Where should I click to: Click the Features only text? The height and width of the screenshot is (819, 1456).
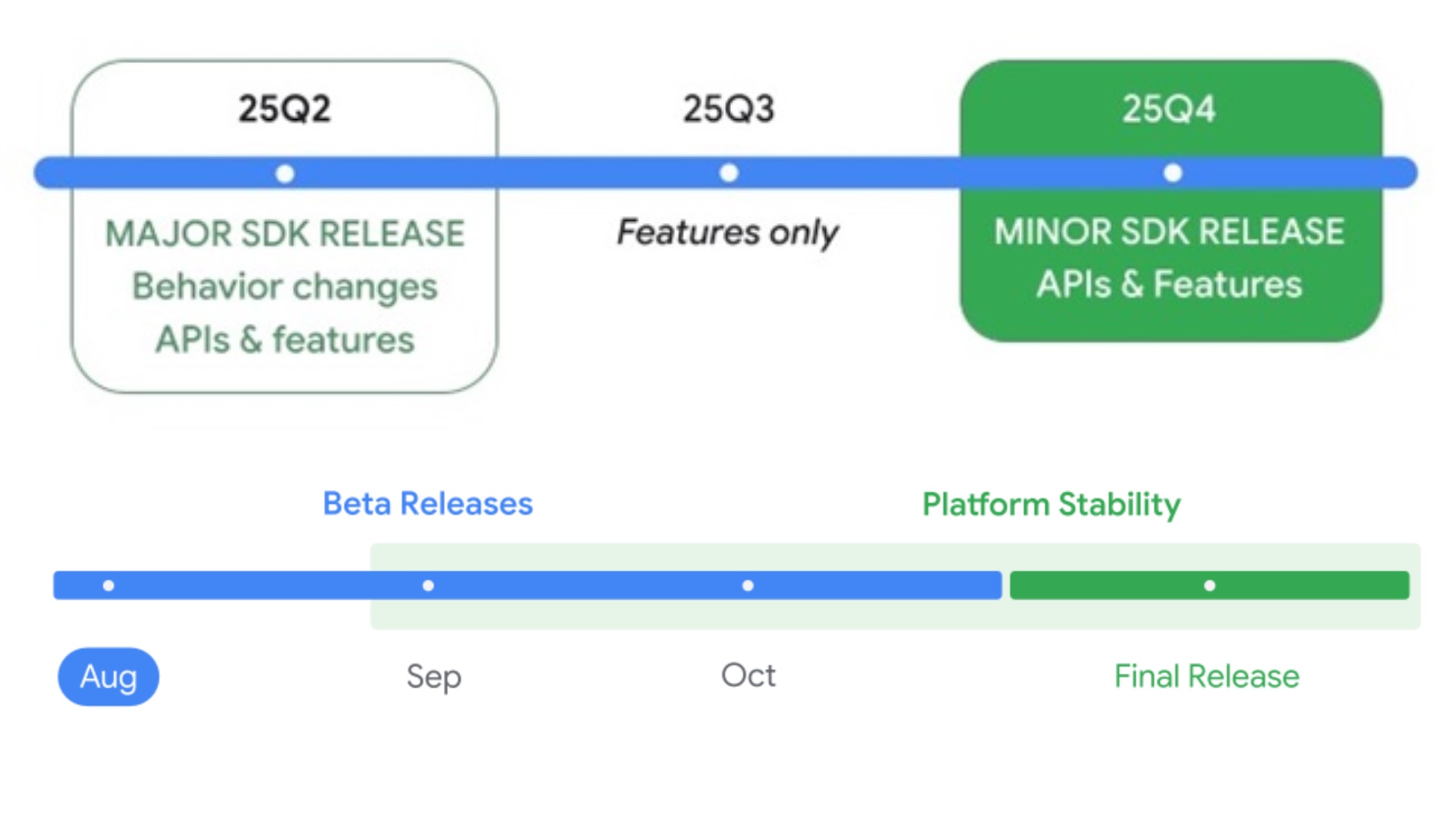click(x=727, y=232)
